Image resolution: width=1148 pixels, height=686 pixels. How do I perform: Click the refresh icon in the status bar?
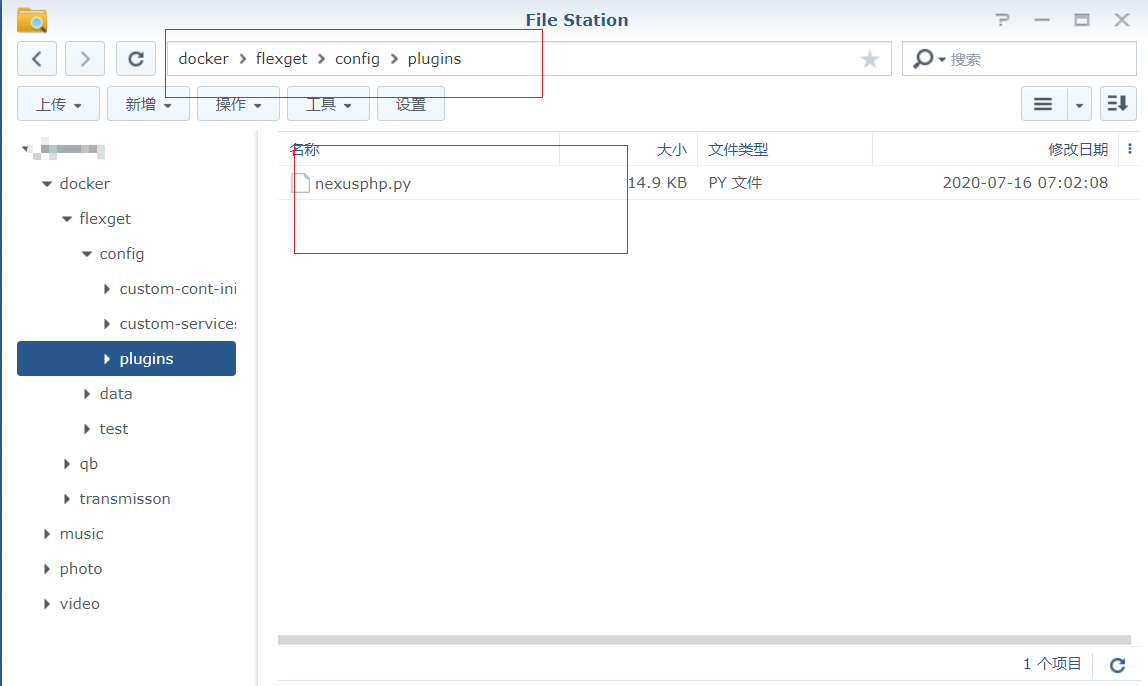(1117, 663)
